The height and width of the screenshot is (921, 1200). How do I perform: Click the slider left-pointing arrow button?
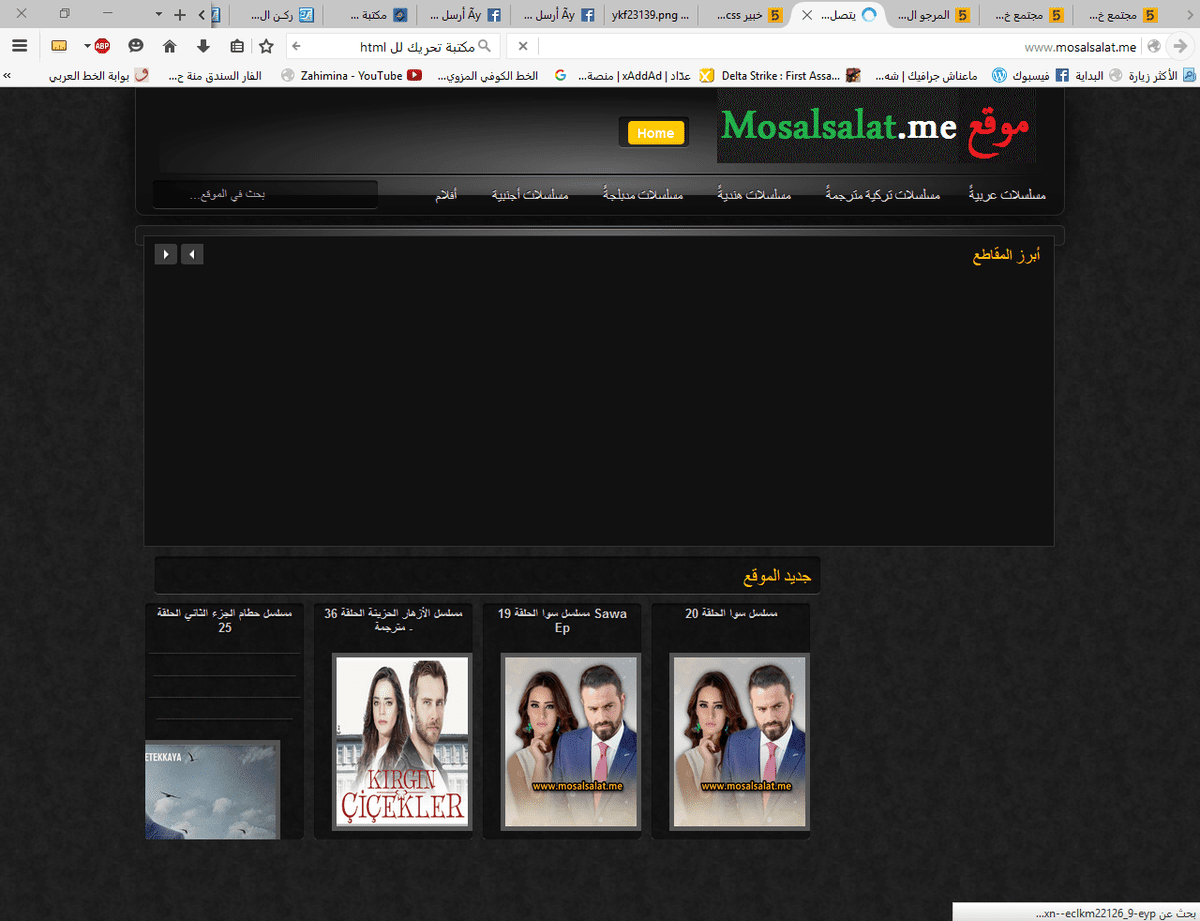[x=192, y=254]
